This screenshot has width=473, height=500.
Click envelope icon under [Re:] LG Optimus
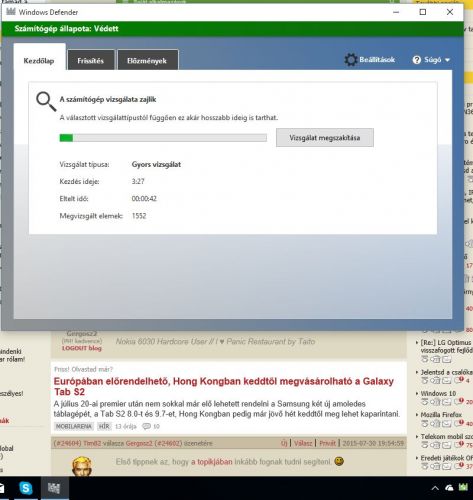pos(447,359)
